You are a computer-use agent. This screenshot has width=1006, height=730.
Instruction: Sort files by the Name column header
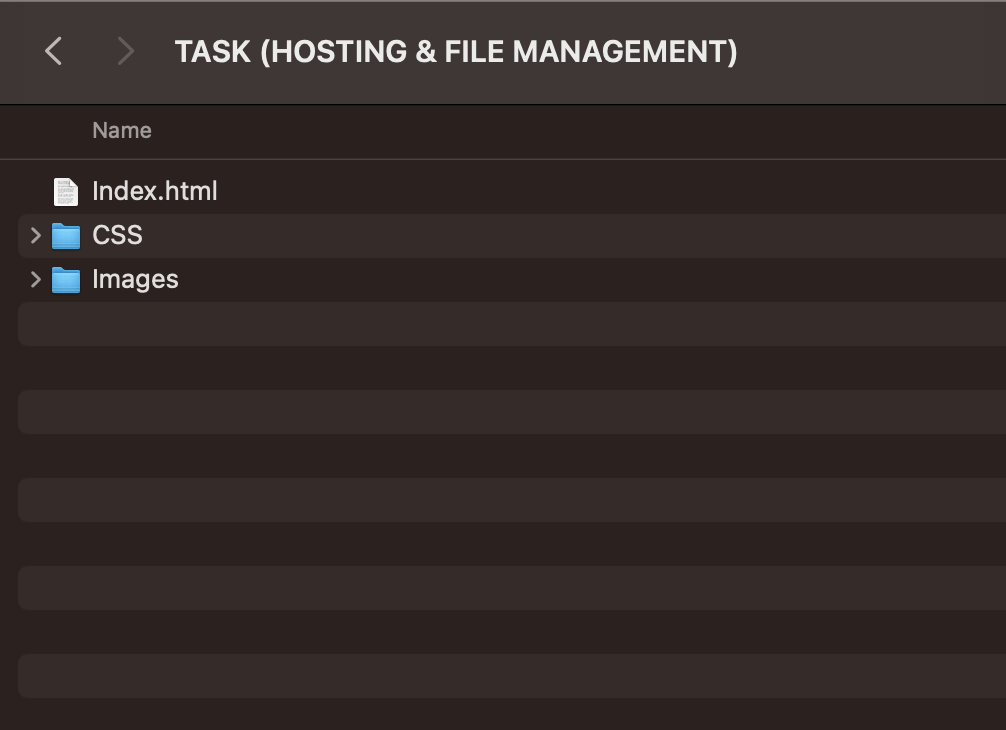pos(122,130)
